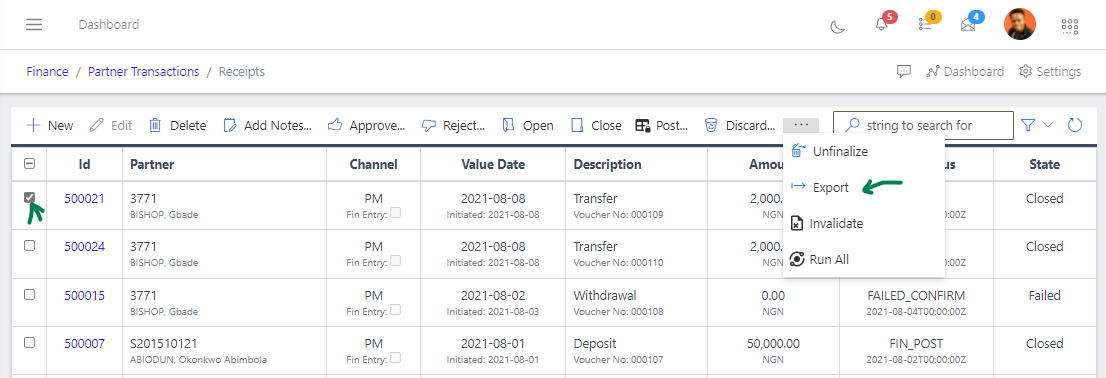This screenshot has height=378, width=1106.
Task: Open tasks list icon with 0 badge
Action: (925, 25)
